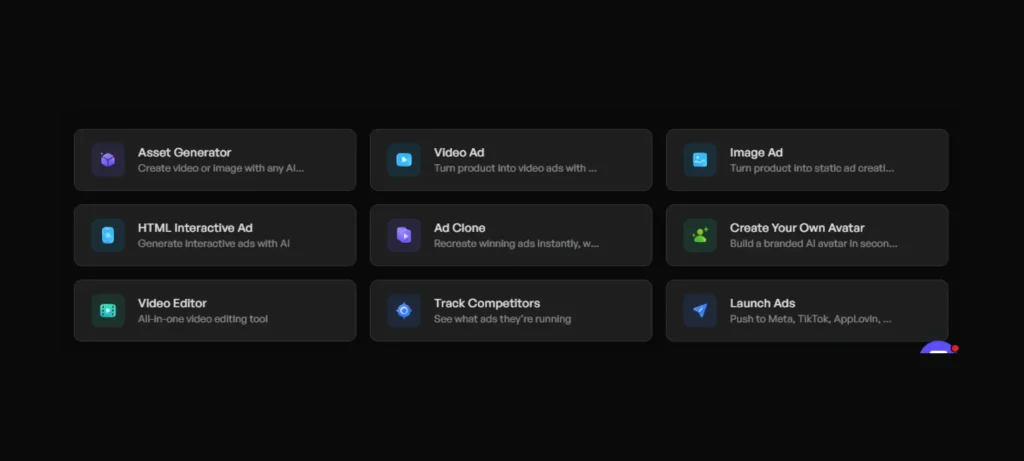Screen dimensions: 1024x461
Task: Click 'Generate interactive ads with AI' text
Action: pos(214,244)
